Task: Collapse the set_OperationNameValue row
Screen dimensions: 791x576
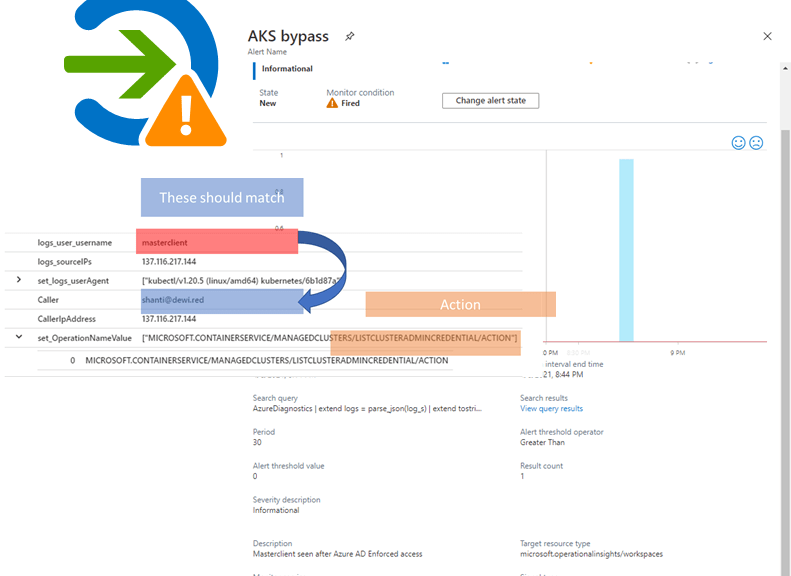Action: pyautogui.click(x=19, y=338)
